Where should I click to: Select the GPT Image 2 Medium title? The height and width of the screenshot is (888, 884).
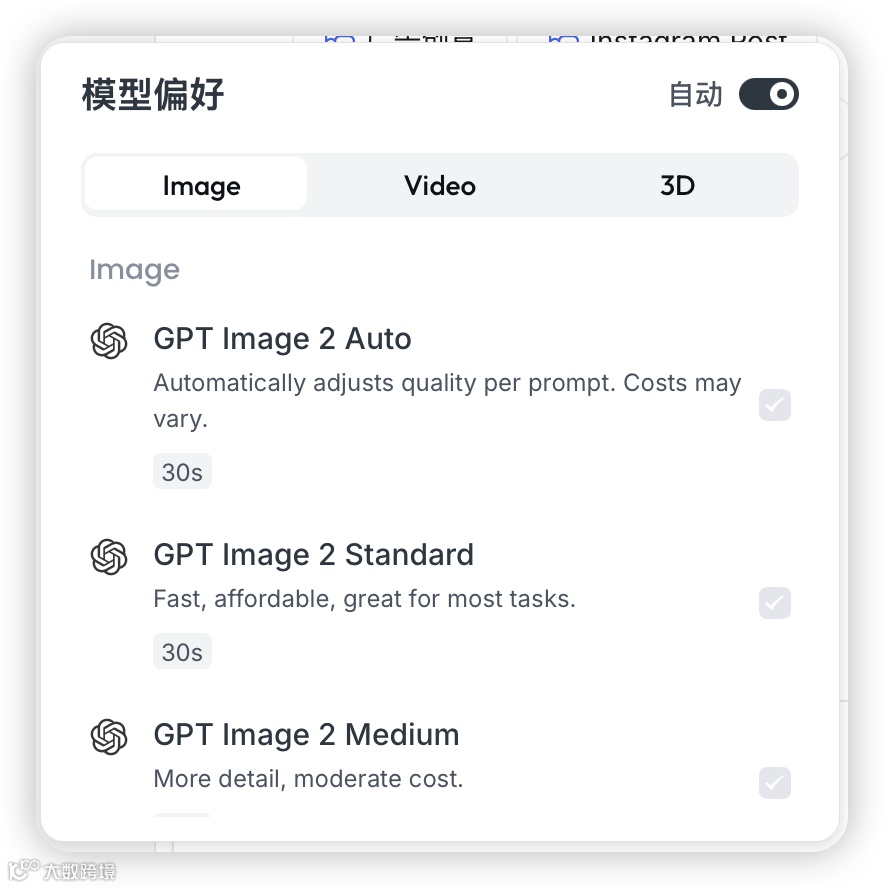(306, 735)
